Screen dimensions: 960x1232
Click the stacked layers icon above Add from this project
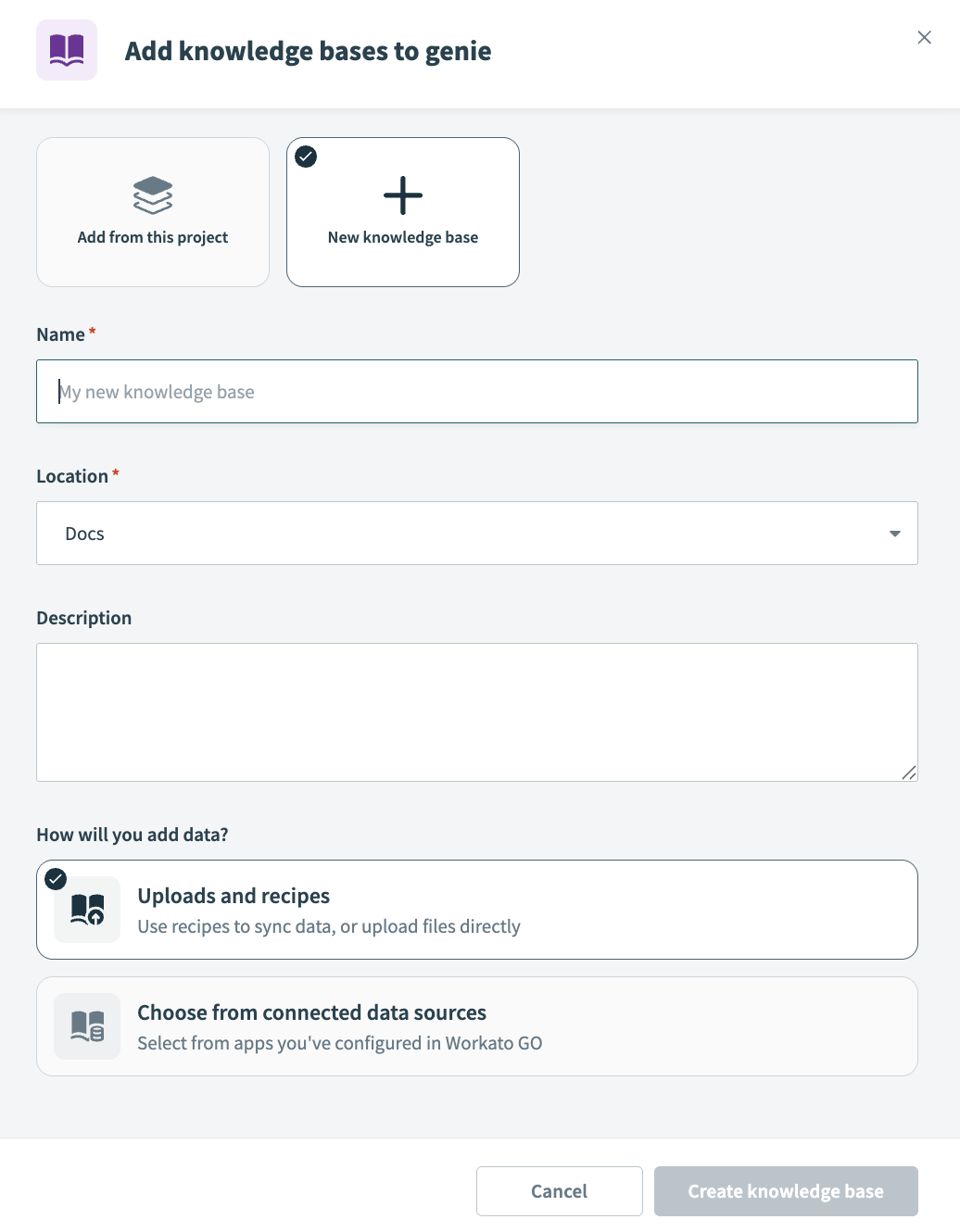click(152, 195)
